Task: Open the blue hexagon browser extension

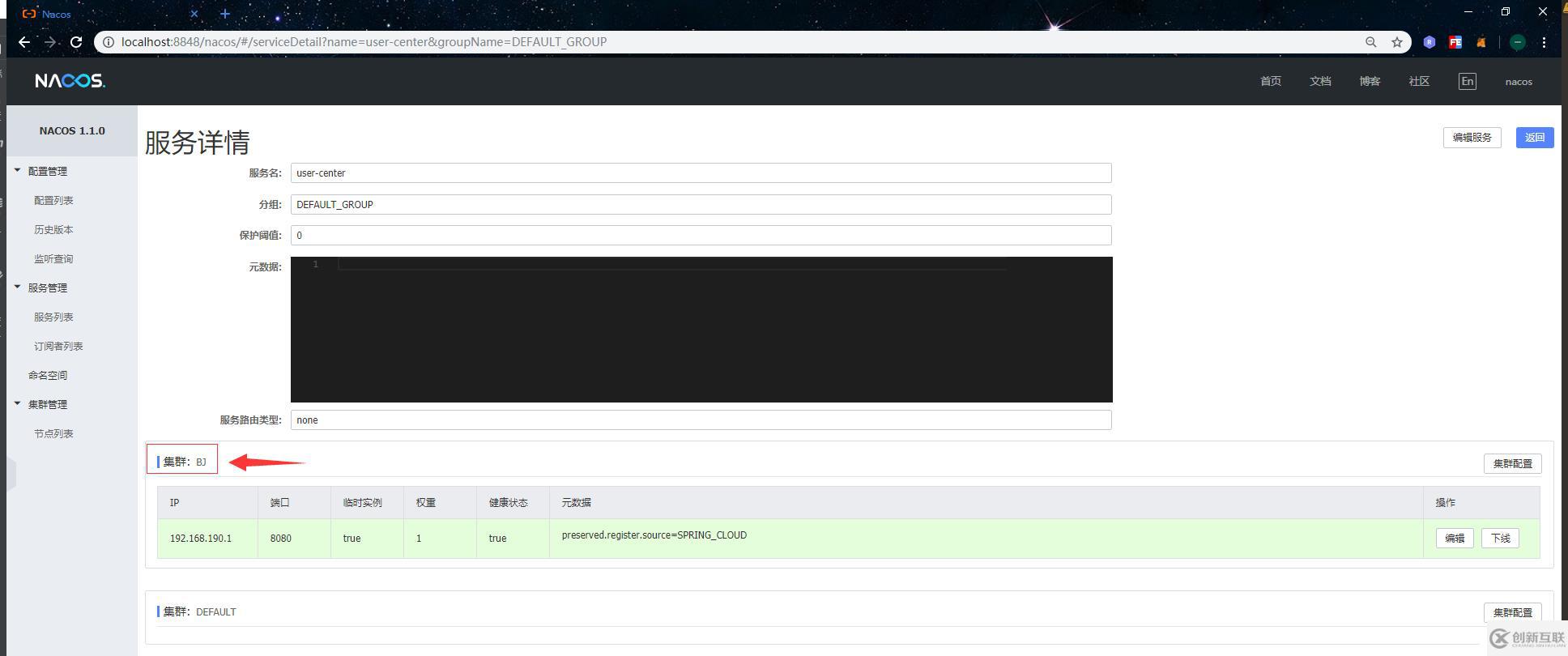Action: (x=1430, y=42)
